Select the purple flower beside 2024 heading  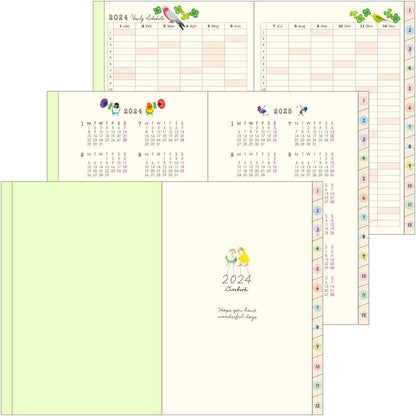click(105, 103)
